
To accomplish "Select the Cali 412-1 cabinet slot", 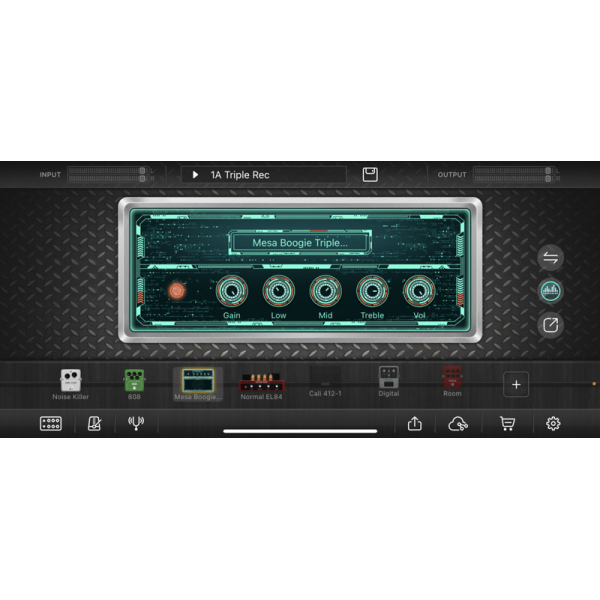I will [x=324, y=381].
